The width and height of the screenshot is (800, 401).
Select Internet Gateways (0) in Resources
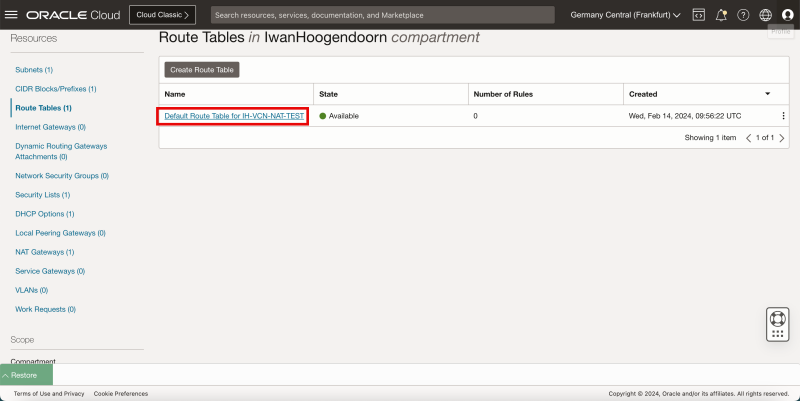point(50,127)
